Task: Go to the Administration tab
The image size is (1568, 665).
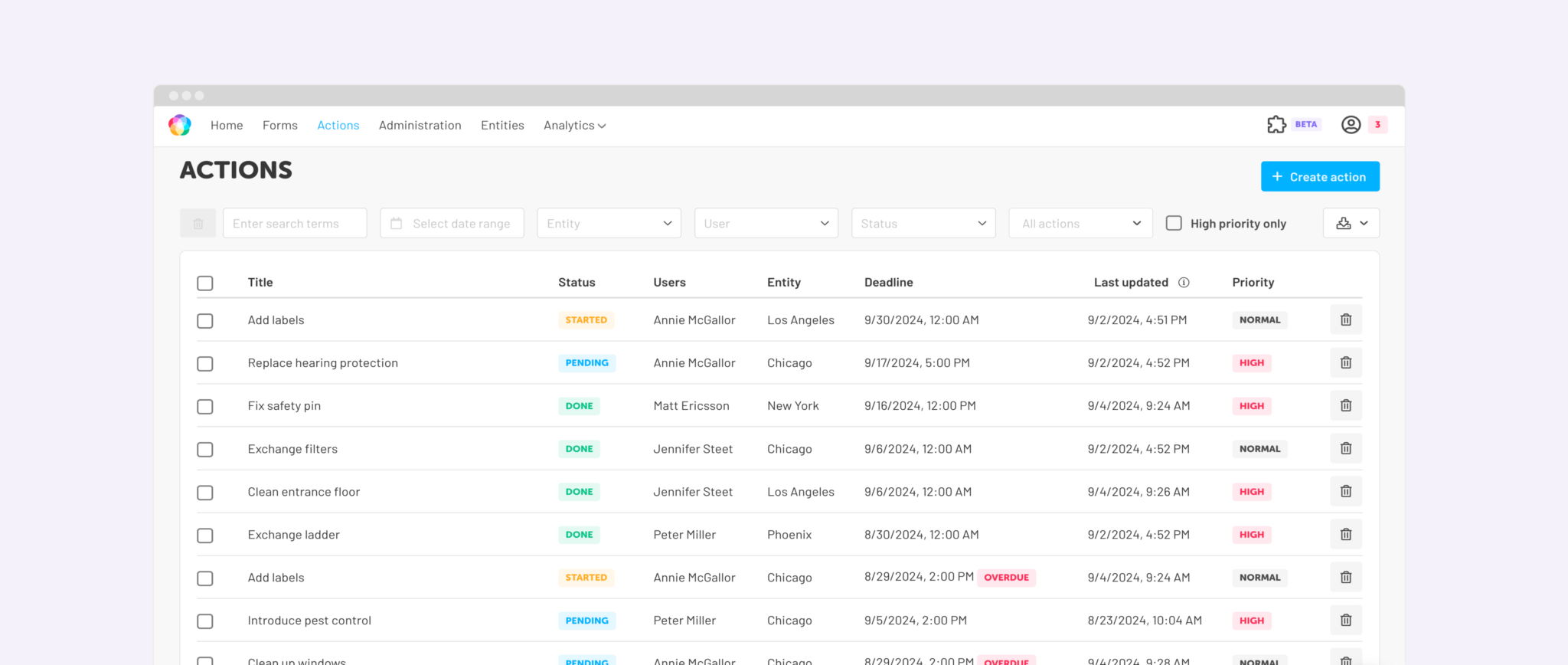Action: [420, 126]
